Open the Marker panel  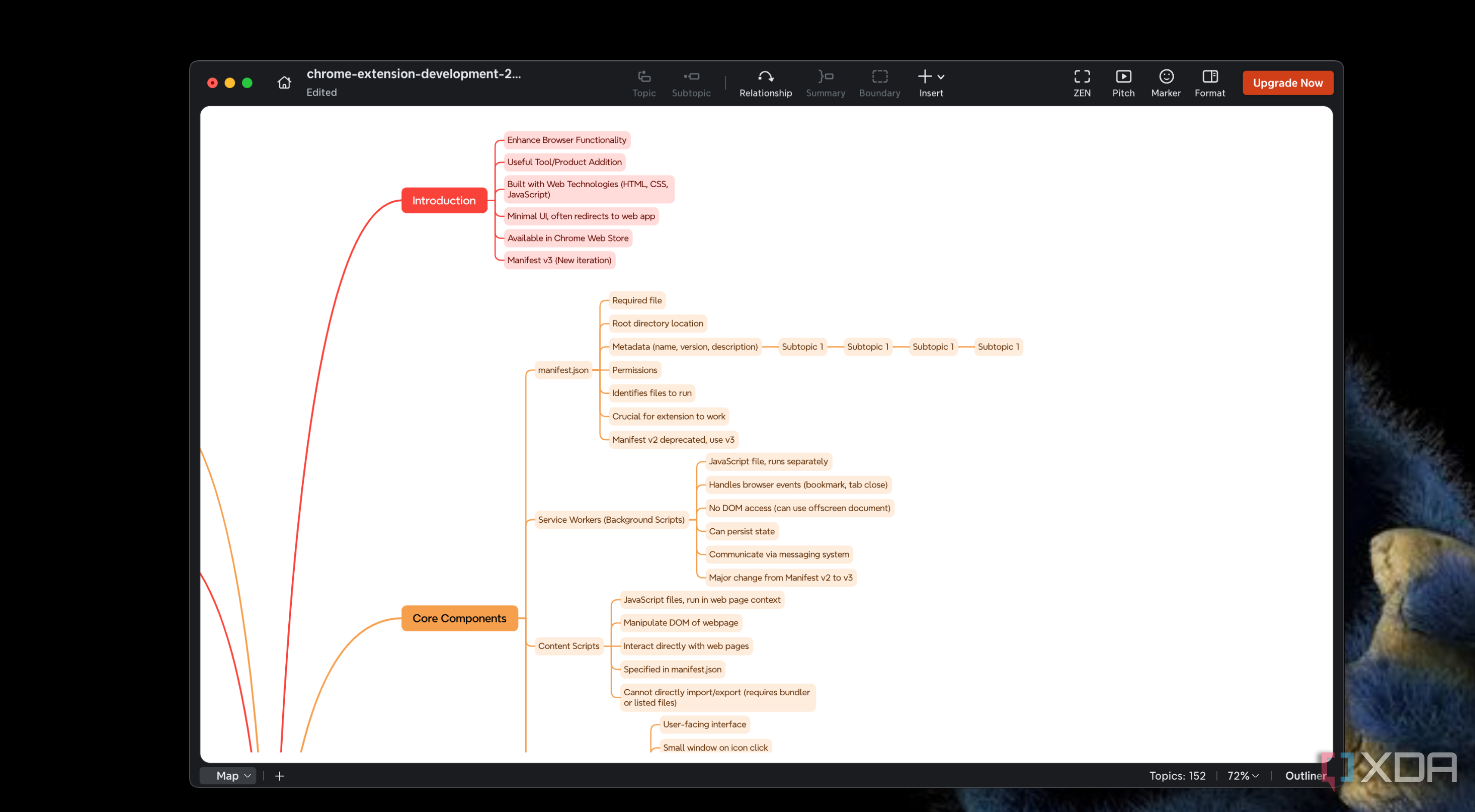[x=1165, y=84]
